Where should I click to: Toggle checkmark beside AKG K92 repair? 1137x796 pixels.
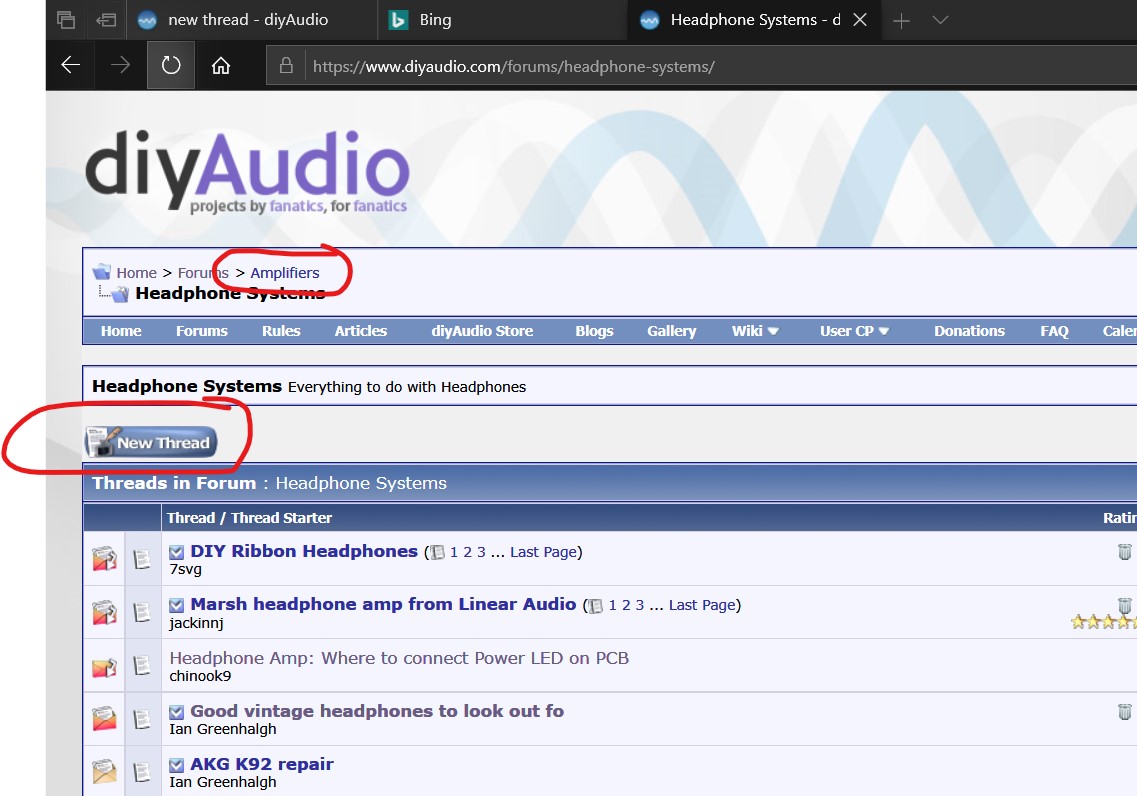[x=176, y=765]
